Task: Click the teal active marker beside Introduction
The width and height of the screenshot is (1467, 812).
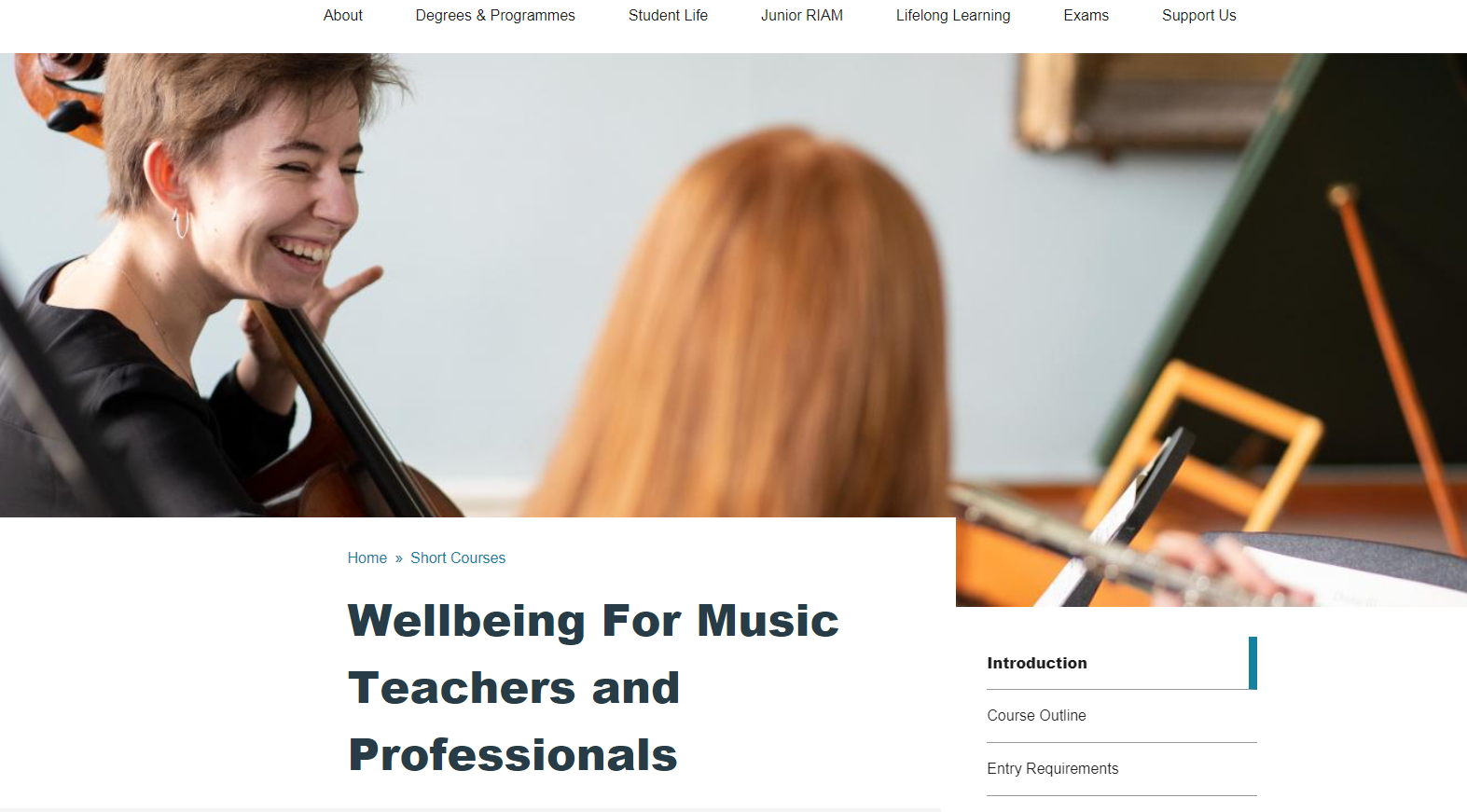Action: 1252,663
